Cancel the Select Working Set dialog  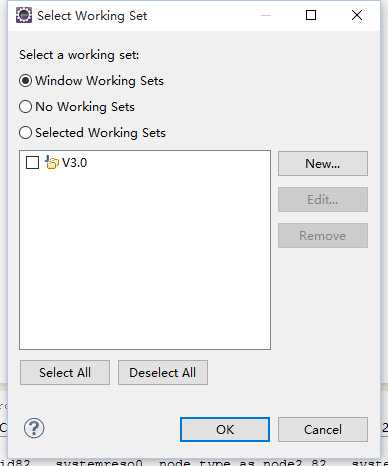coord(323,429)
